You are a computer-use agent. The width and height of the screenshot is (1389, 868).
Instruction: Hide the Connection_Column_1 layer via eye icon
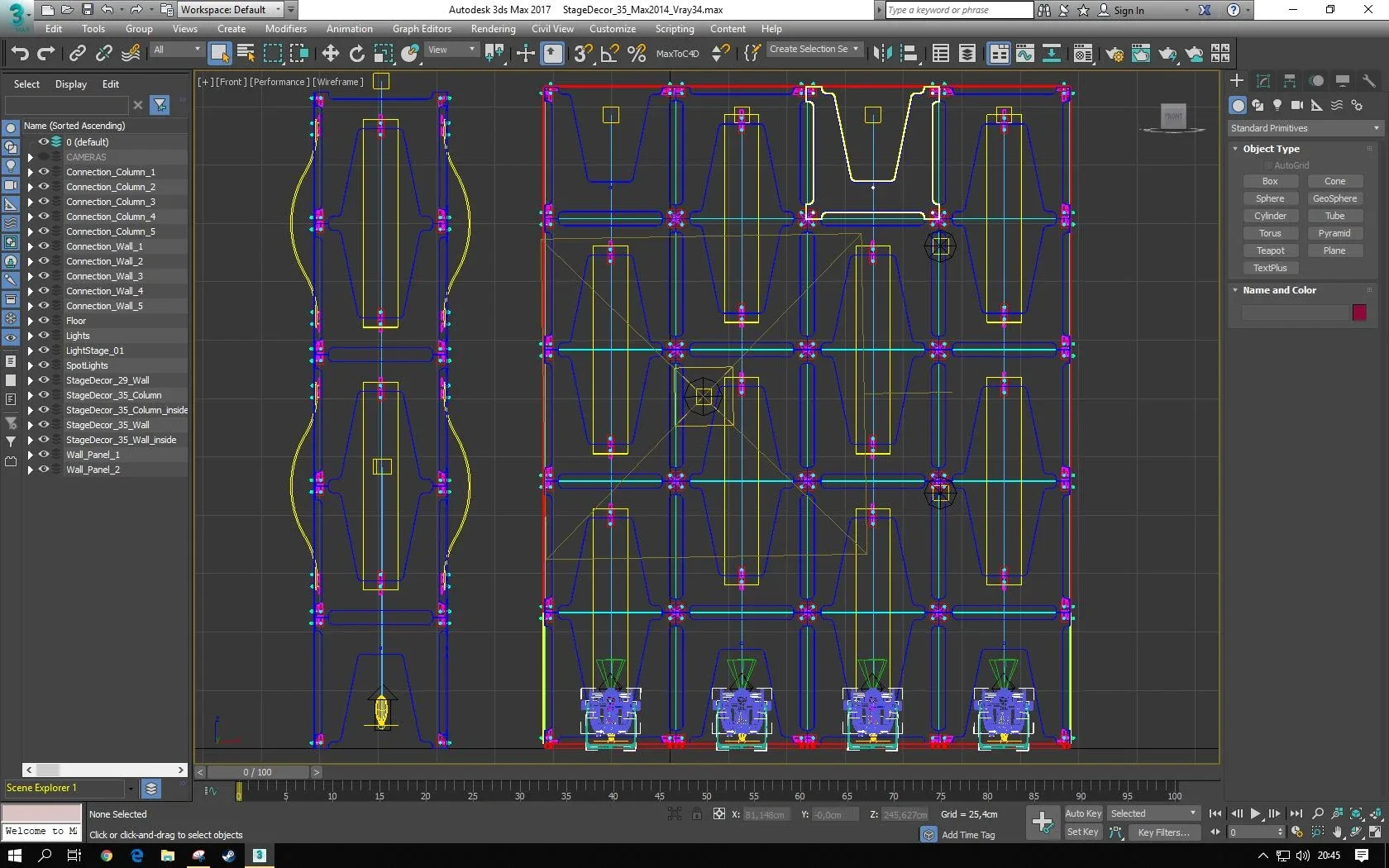[x=44, y=172]
